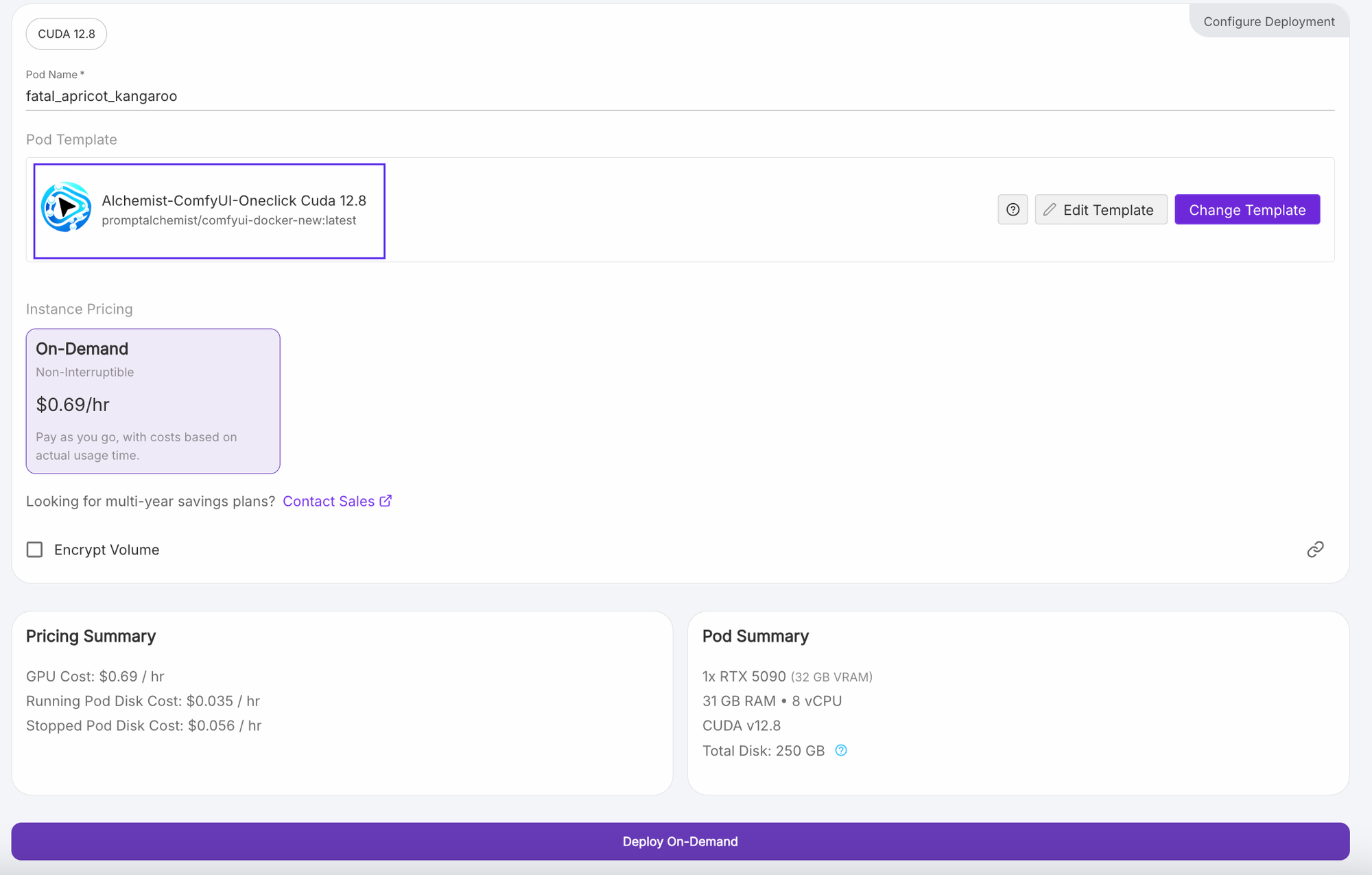1372x875 pixels.
Task: Click the Alchemist ComfyUI template logo
Action: pyautogui.click(x=66, y=207)
